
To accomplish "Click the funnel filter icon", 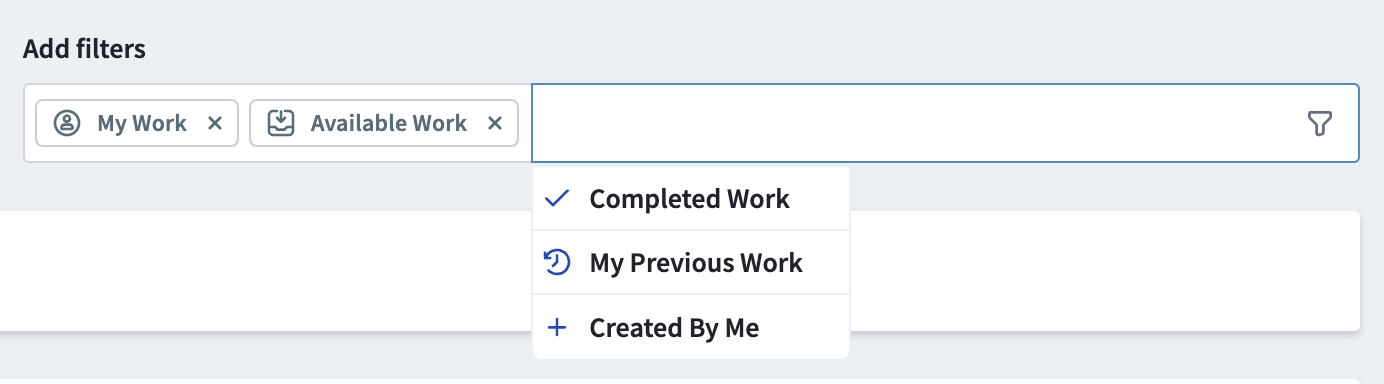I will (1320, 123).
